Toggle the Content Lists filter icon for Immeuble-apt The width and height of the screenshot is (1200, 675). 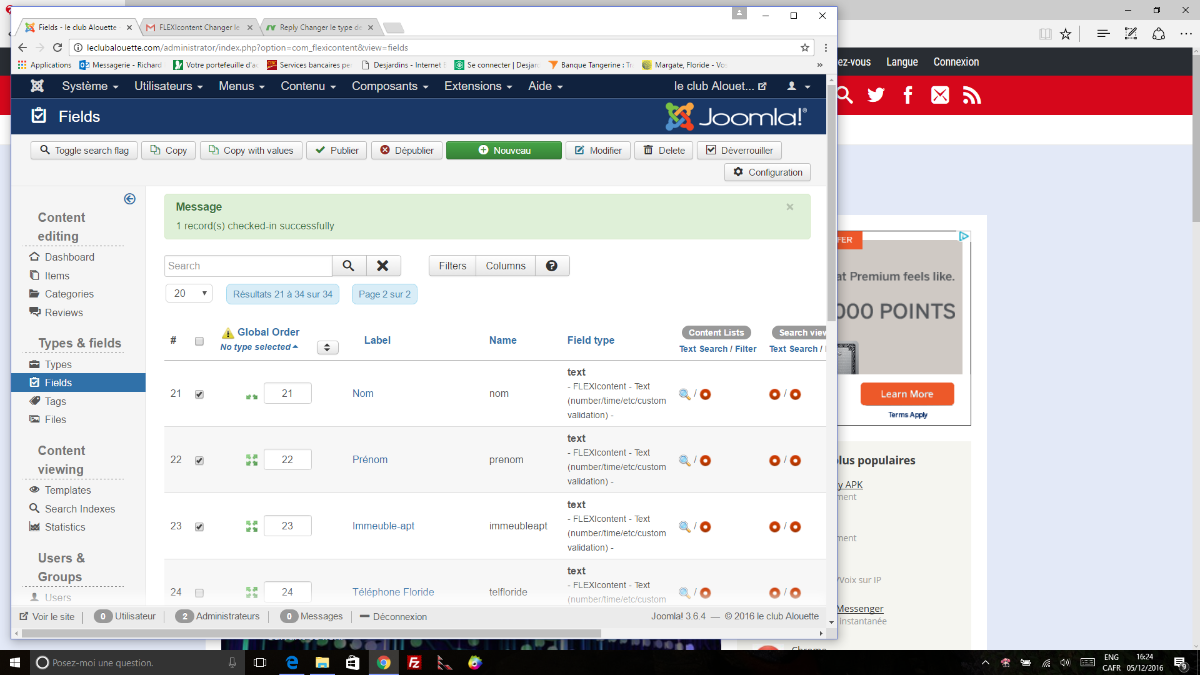tap(705, 527)
